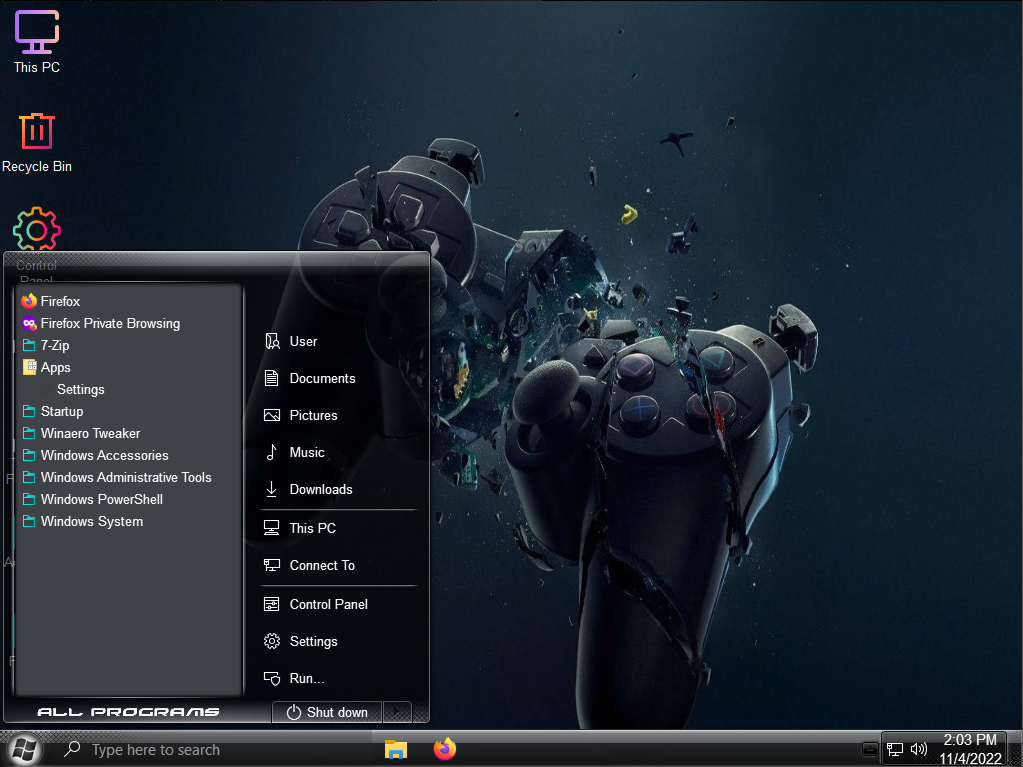This screenshot has height=767, width=1023.
Task: Open the This PC desktop icon
Action: click(x=37, y=42)
